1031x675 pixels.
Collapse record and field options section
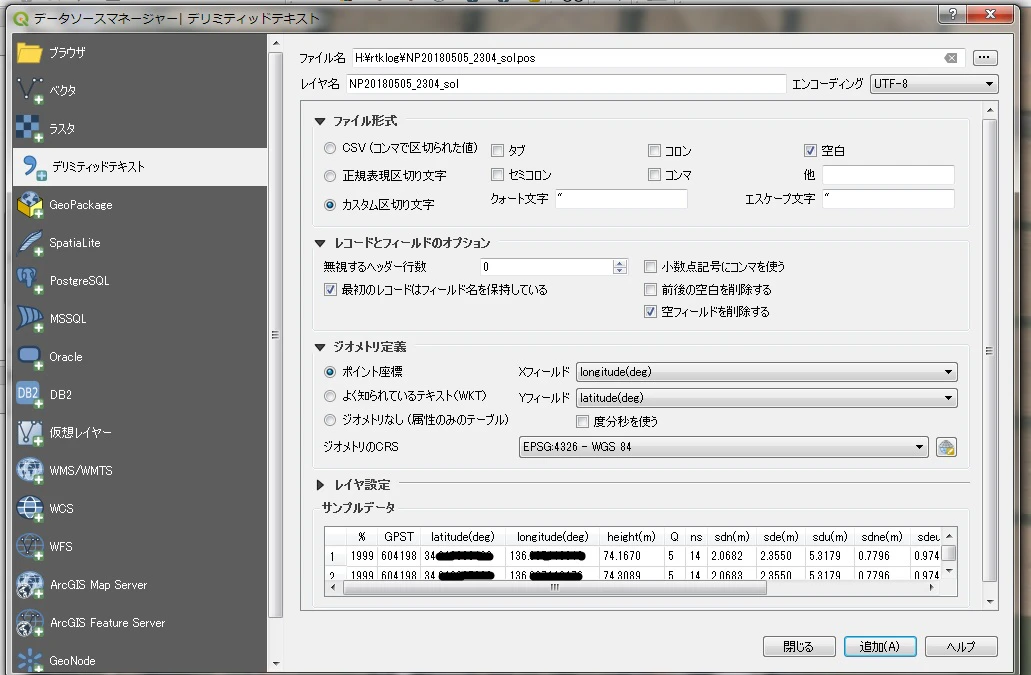pyautogui.click(x=320, y=243)
